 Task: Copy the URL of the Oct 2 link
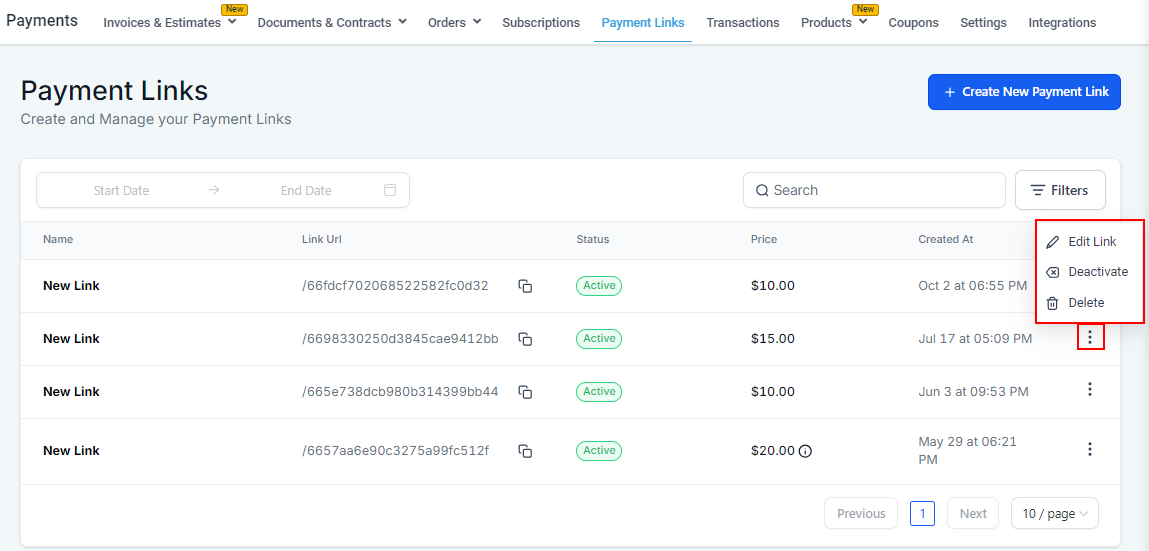click(x=525, y=286)
